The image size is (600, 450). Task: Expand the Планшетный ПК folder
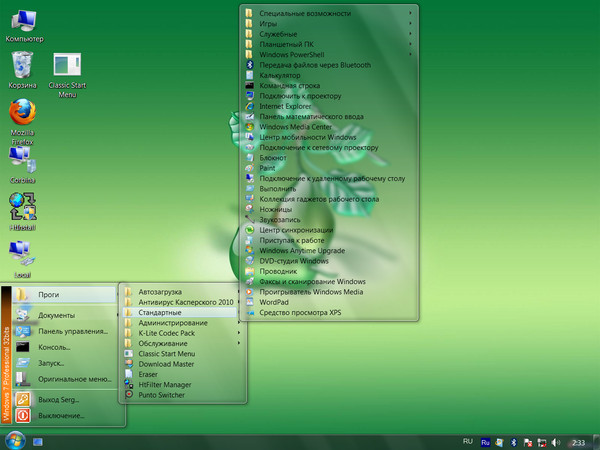tap(329, 44)
